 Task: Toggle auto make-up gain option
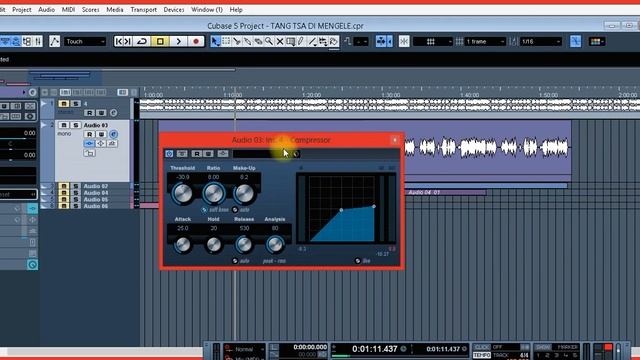click(235, 210)
